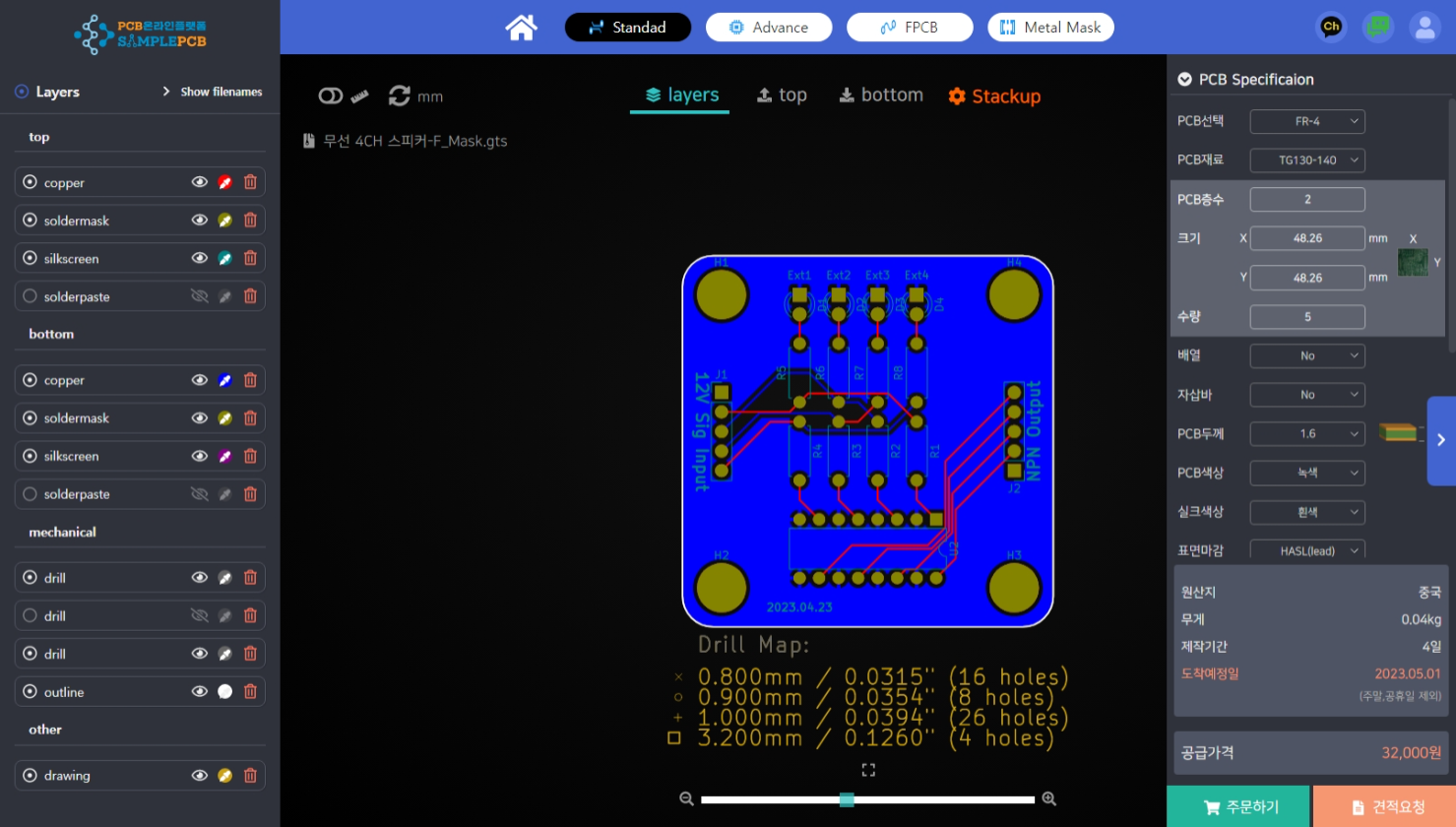
Task: Select the Standad PCB type
Action: point(628,28)
